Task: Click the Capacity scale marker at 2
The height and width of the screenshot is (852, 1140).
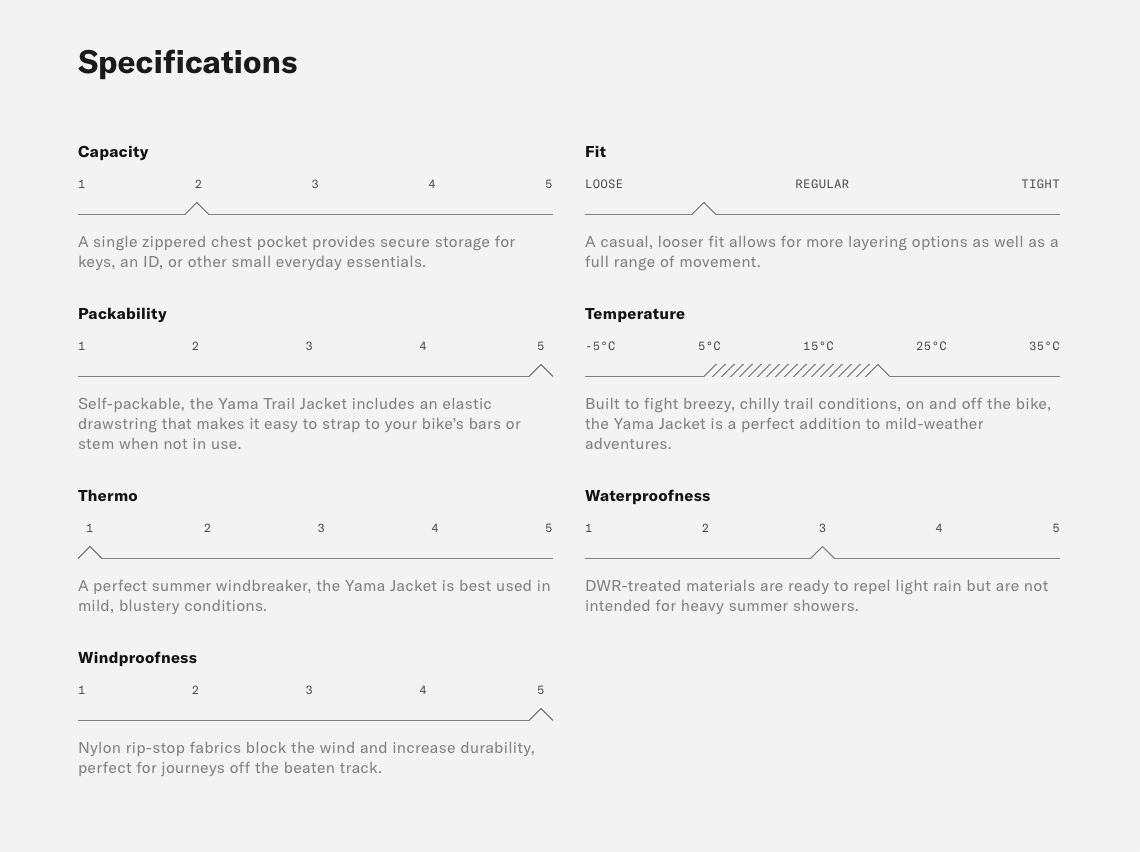Action: click(198, 208)
